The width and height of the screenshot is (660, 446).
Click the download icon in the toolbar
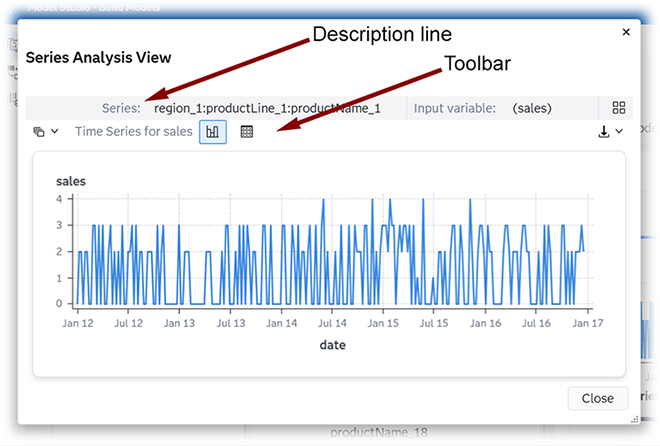[x=604, y=131]
